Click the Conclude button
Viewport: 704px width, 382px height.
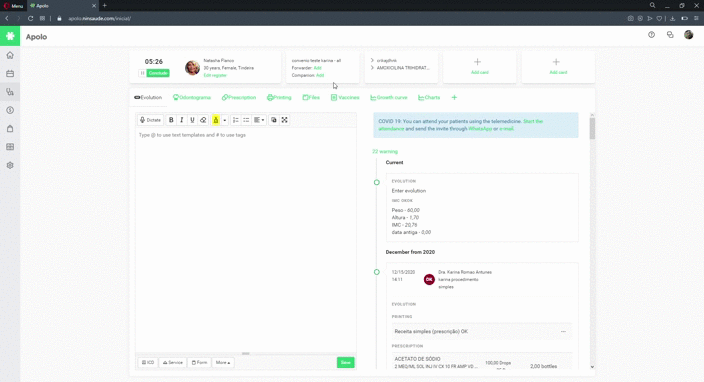coord(158,73)
